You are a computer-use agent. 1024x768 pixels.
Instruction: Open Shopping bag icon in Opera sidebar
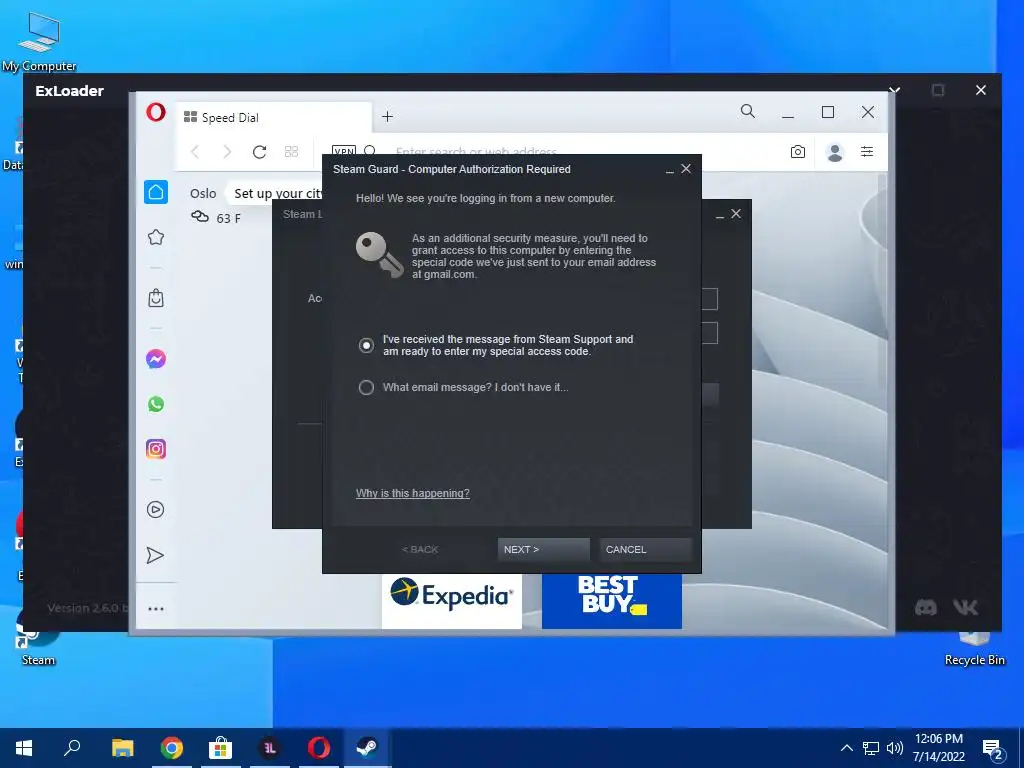[155, 298]
